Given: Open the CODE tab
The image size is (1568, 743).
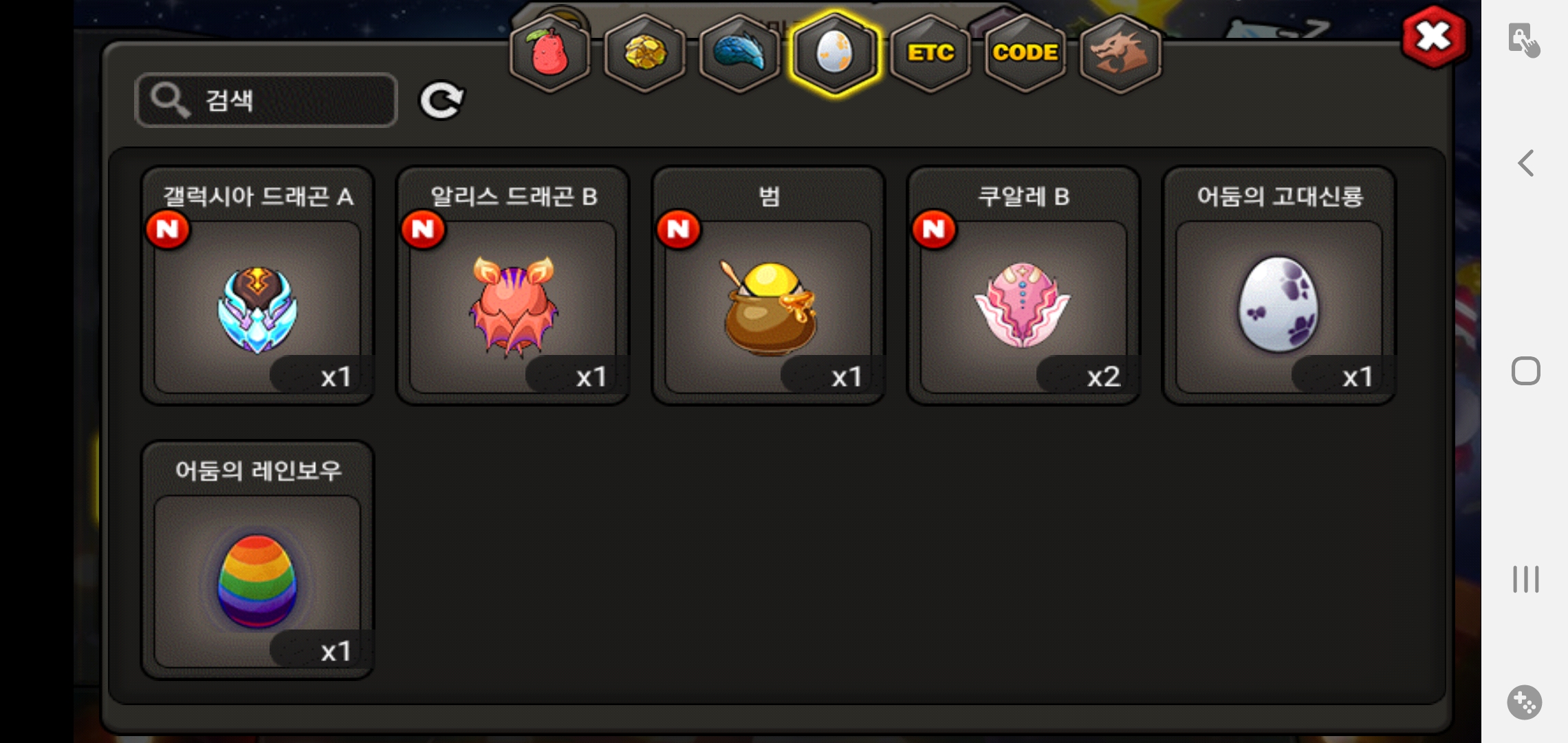Looking at the screenshot, I should tap(1025, 53).
